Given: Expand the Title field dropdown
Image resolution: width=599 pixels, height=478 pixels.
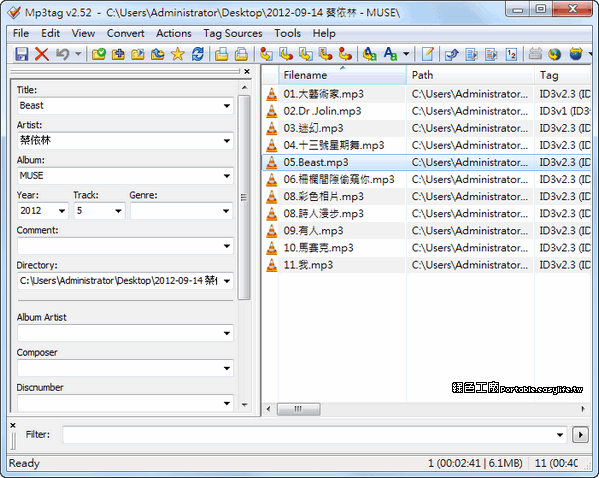Looking at the screenshot, I should coord(227,106).
